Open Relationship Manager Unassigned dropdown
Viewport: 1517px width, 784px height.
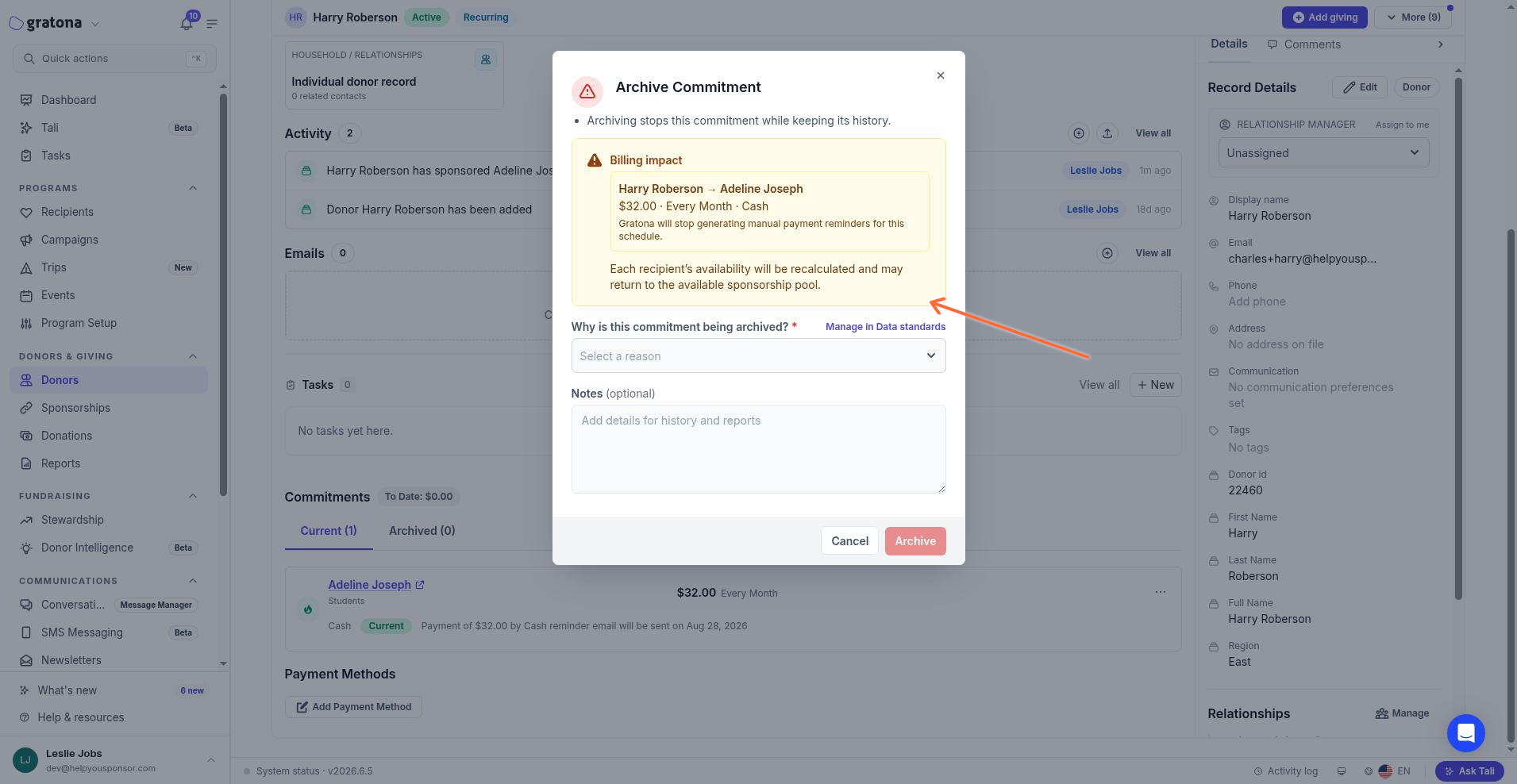tap(1323, 152)
